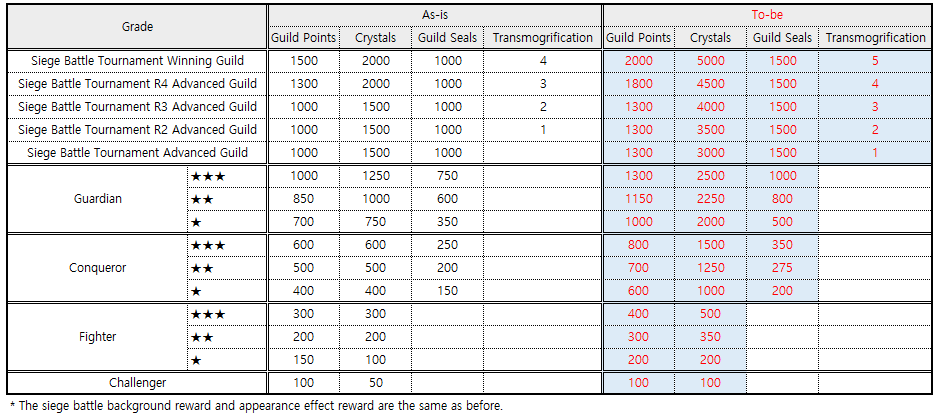Click the To-be Transmogrification column header
Screen dimensions: 935x414
point(876,38)
